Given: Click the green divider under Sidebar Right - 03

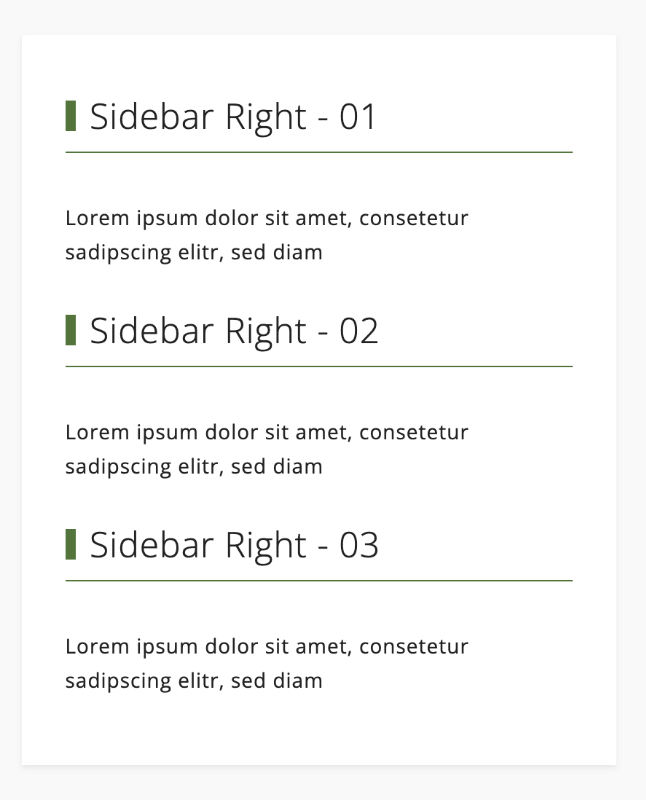Looking at the screenshot, I should click(319, 580).
